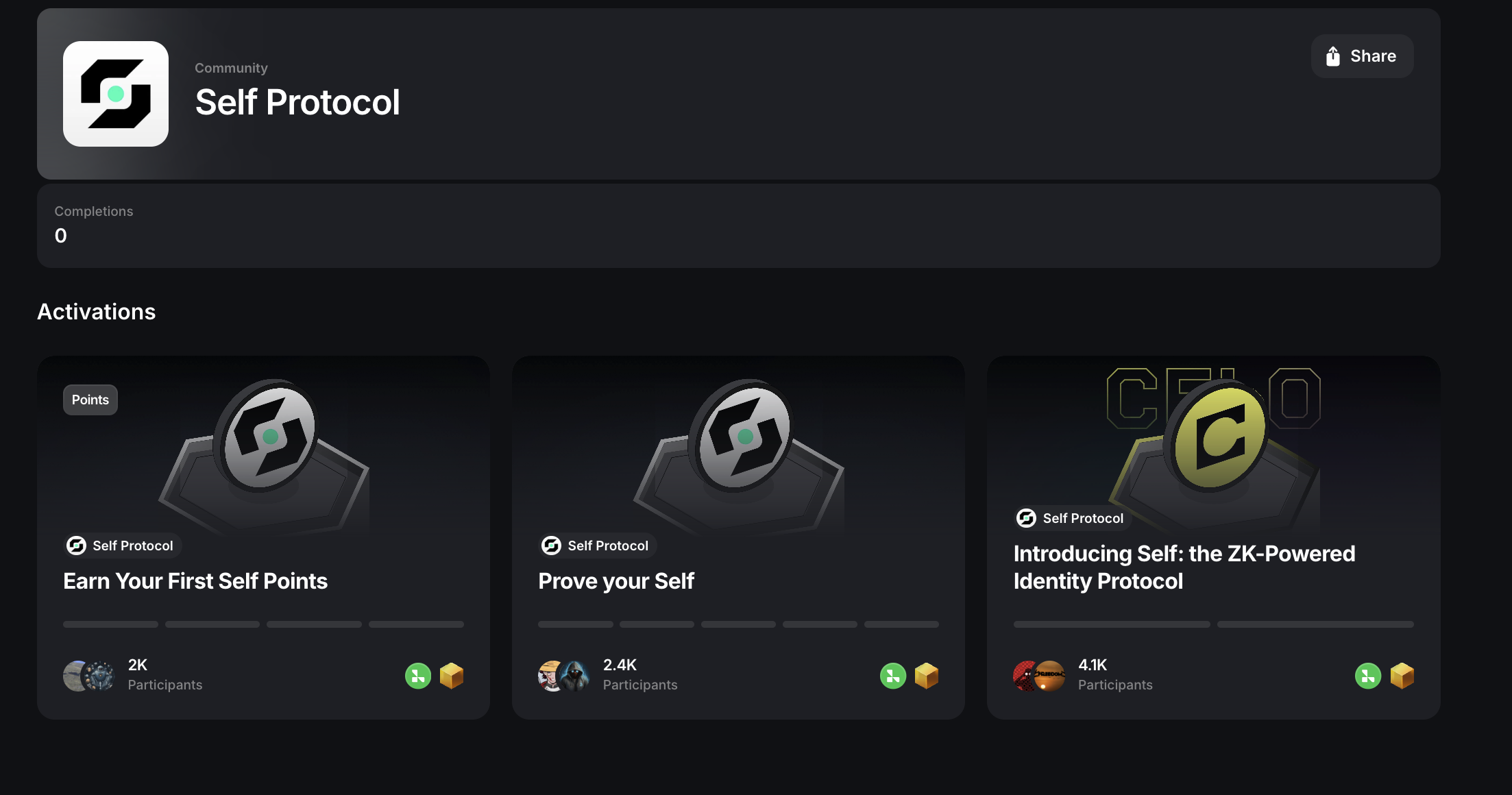Screen dimensions: 1512x795
Task: Click the Points badge on first card
Action: [x=90, y=400]
